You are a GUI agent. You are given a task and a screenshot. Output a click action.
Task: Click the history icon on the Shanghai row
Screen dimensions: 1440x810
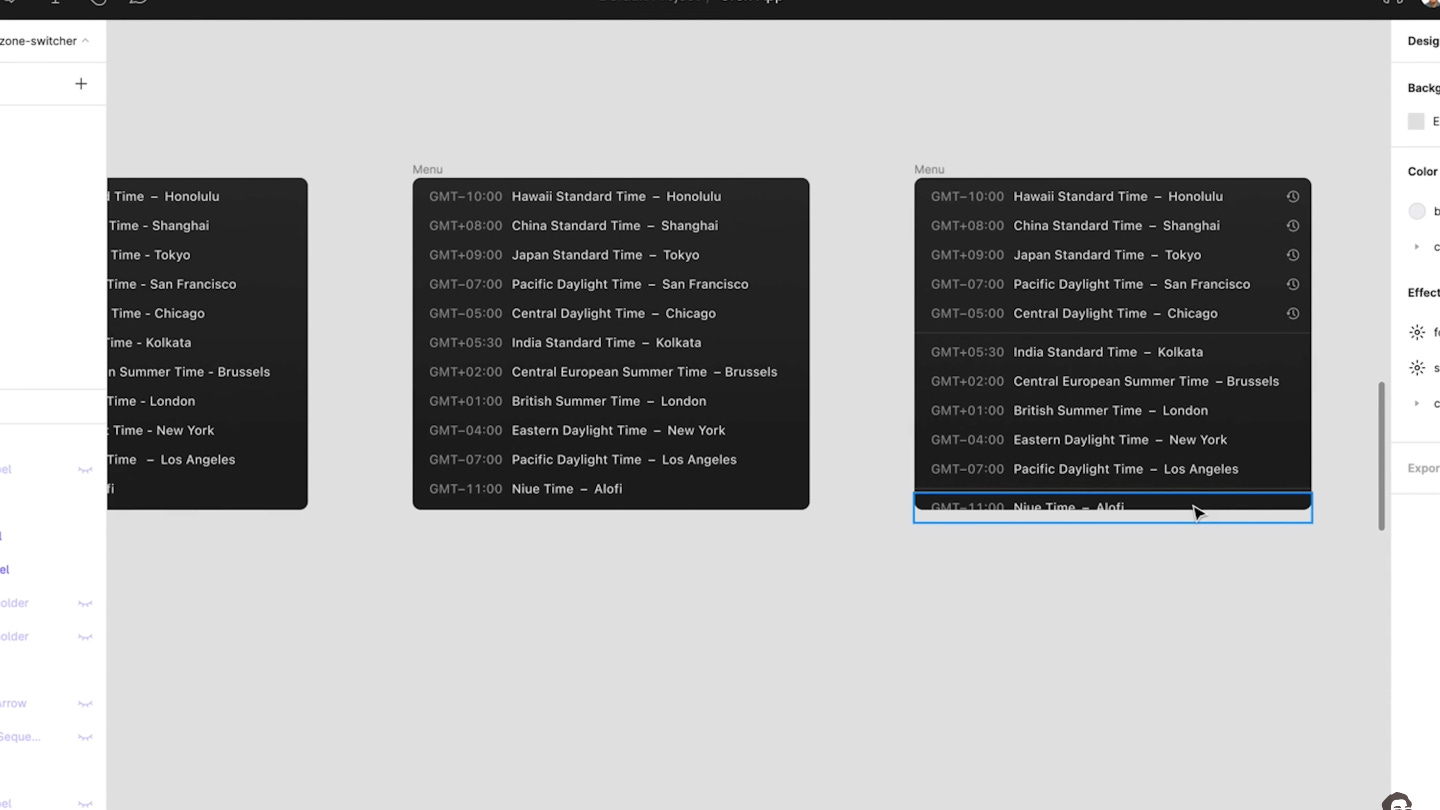click(x=1292, y=226)
